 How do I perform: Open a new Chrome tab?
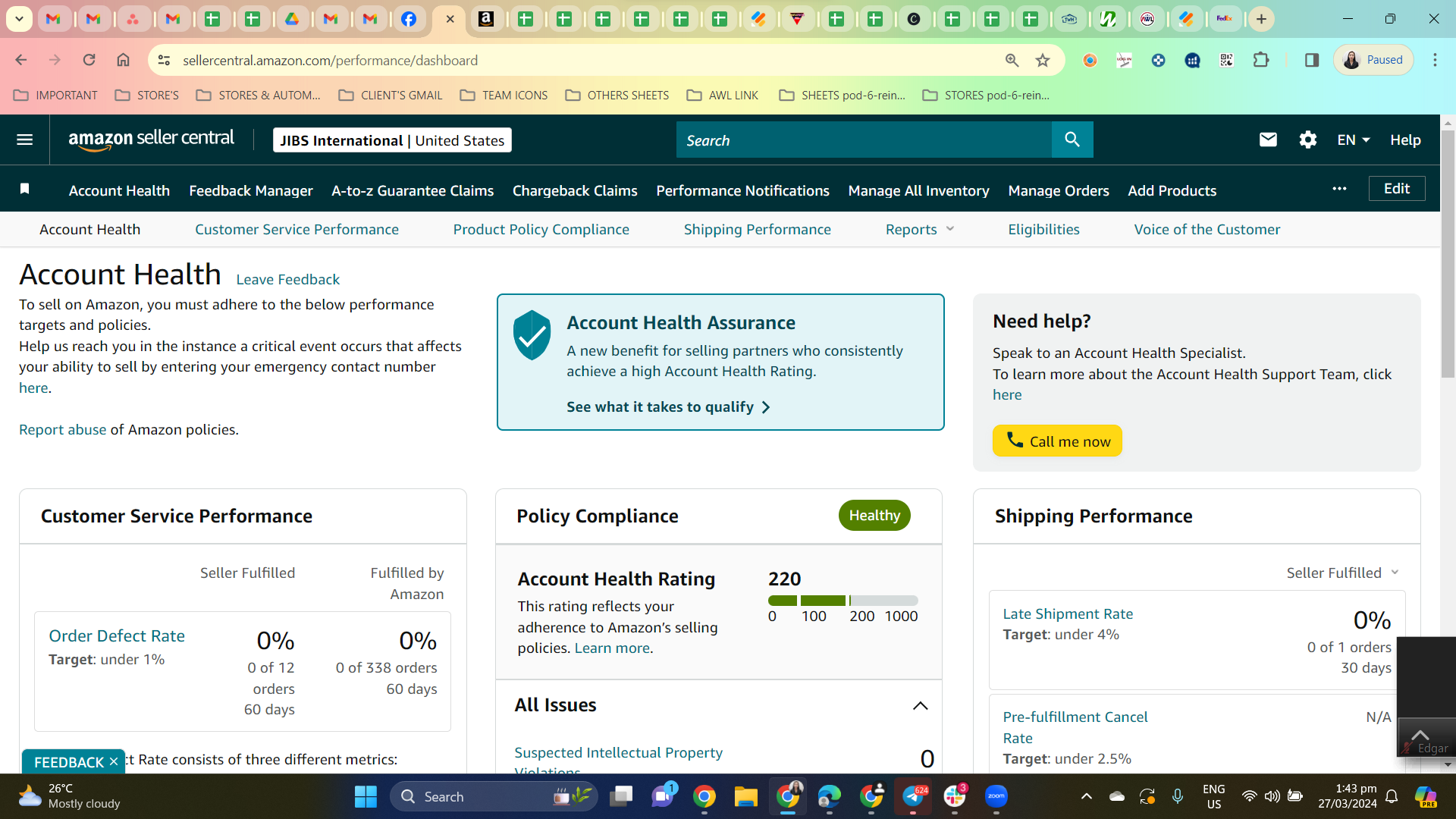[1261, 19]
